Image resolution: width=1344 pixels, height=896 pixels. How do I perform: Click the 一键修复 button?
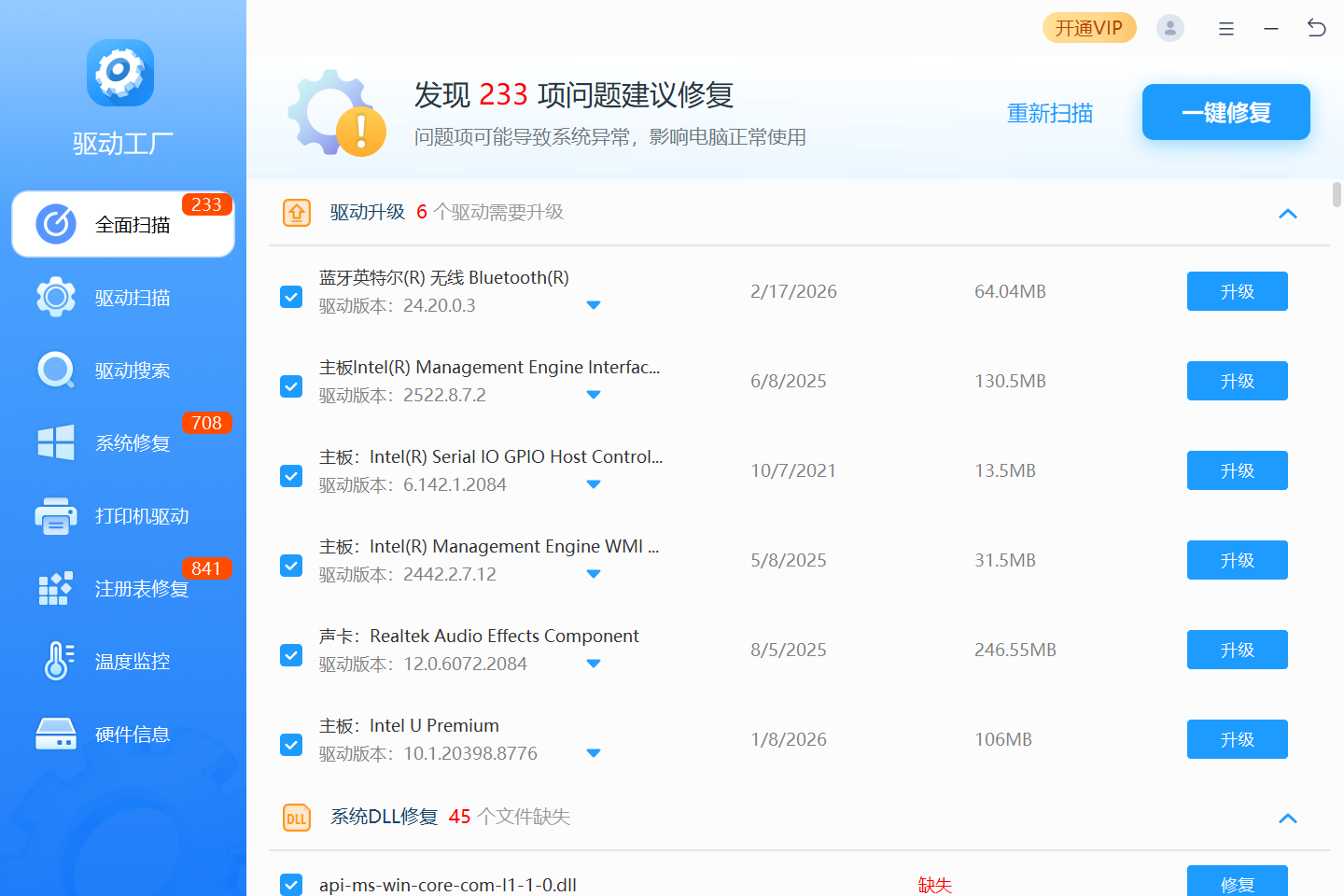[1226, 112]
